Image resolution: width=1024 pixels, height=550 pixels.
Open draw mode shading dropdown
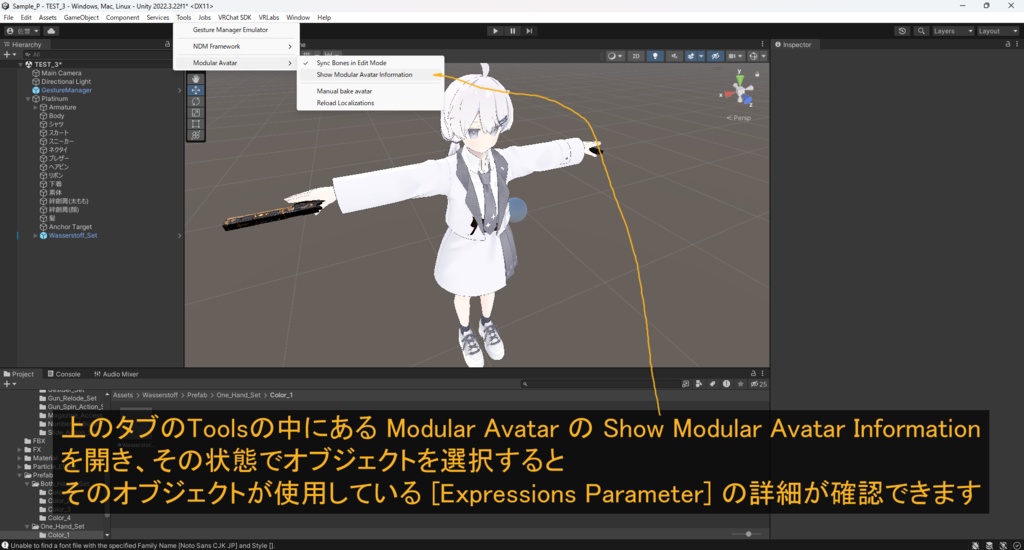click(x=615, y=56)
